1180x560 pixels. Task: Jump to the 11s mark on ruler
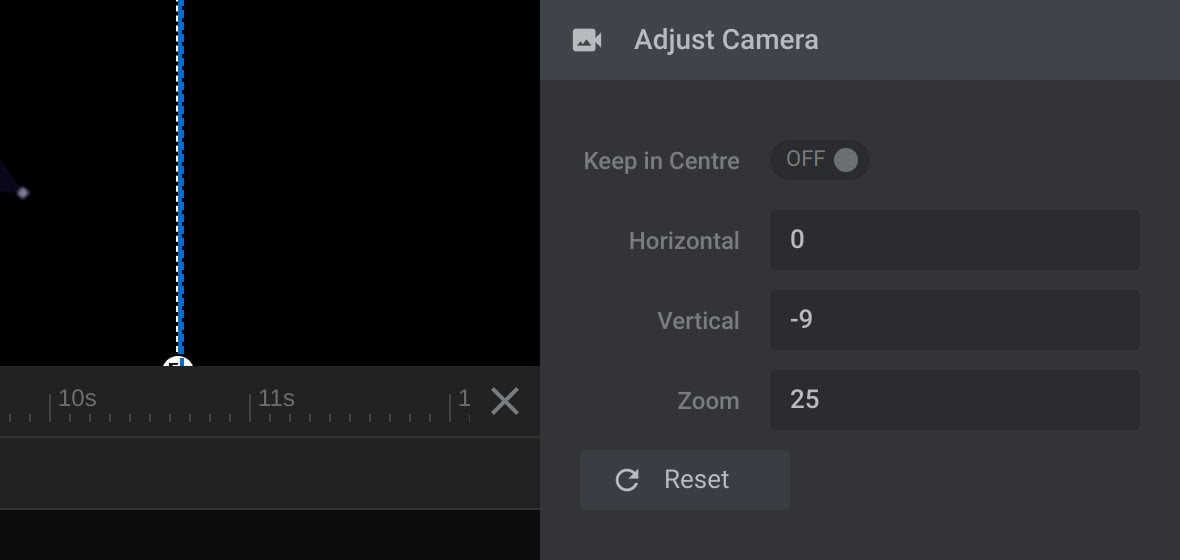(x=276, y=398)
